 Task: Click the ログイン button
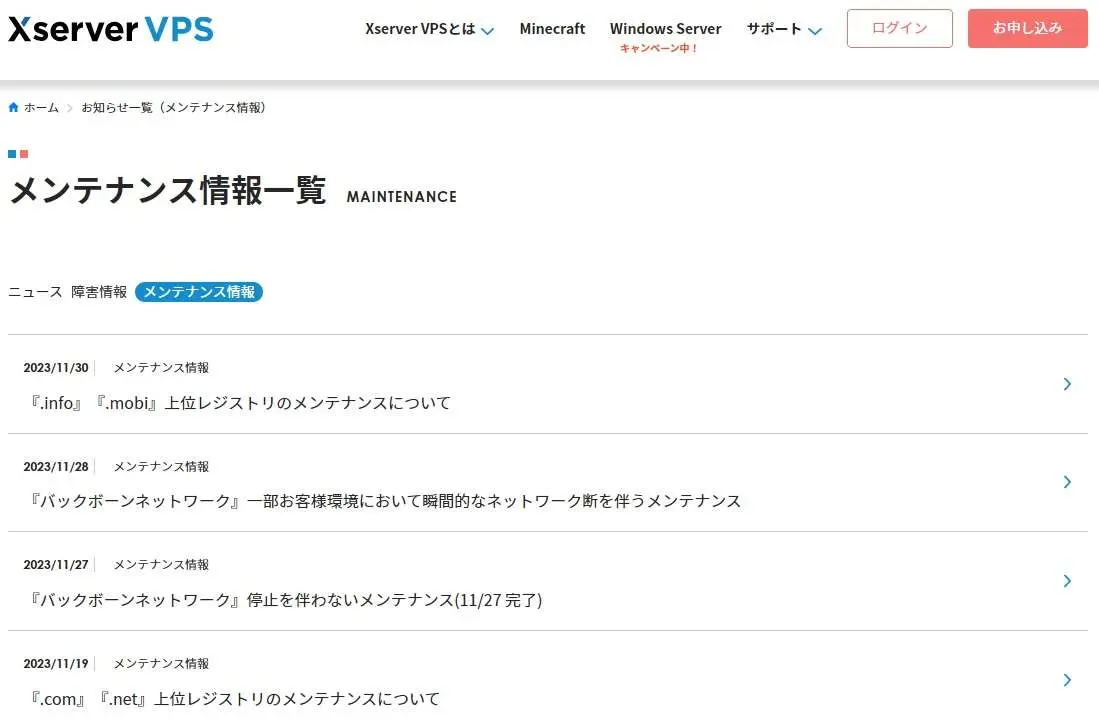pyautogui.click(x=899, y=28)
